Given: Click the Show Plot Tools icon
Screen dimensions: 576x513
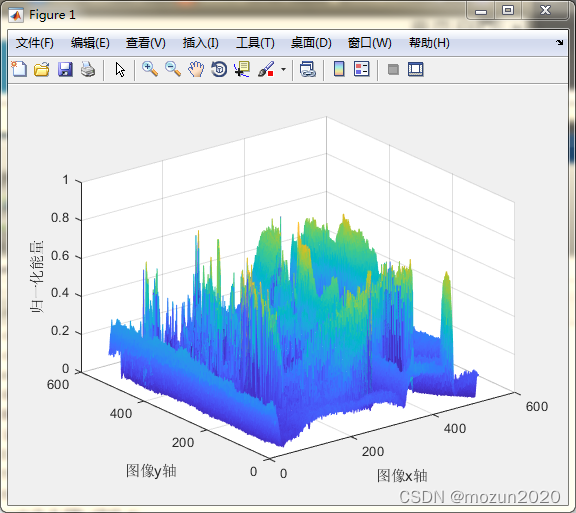Looking at the screenshot, I should (x=415, y=69).
